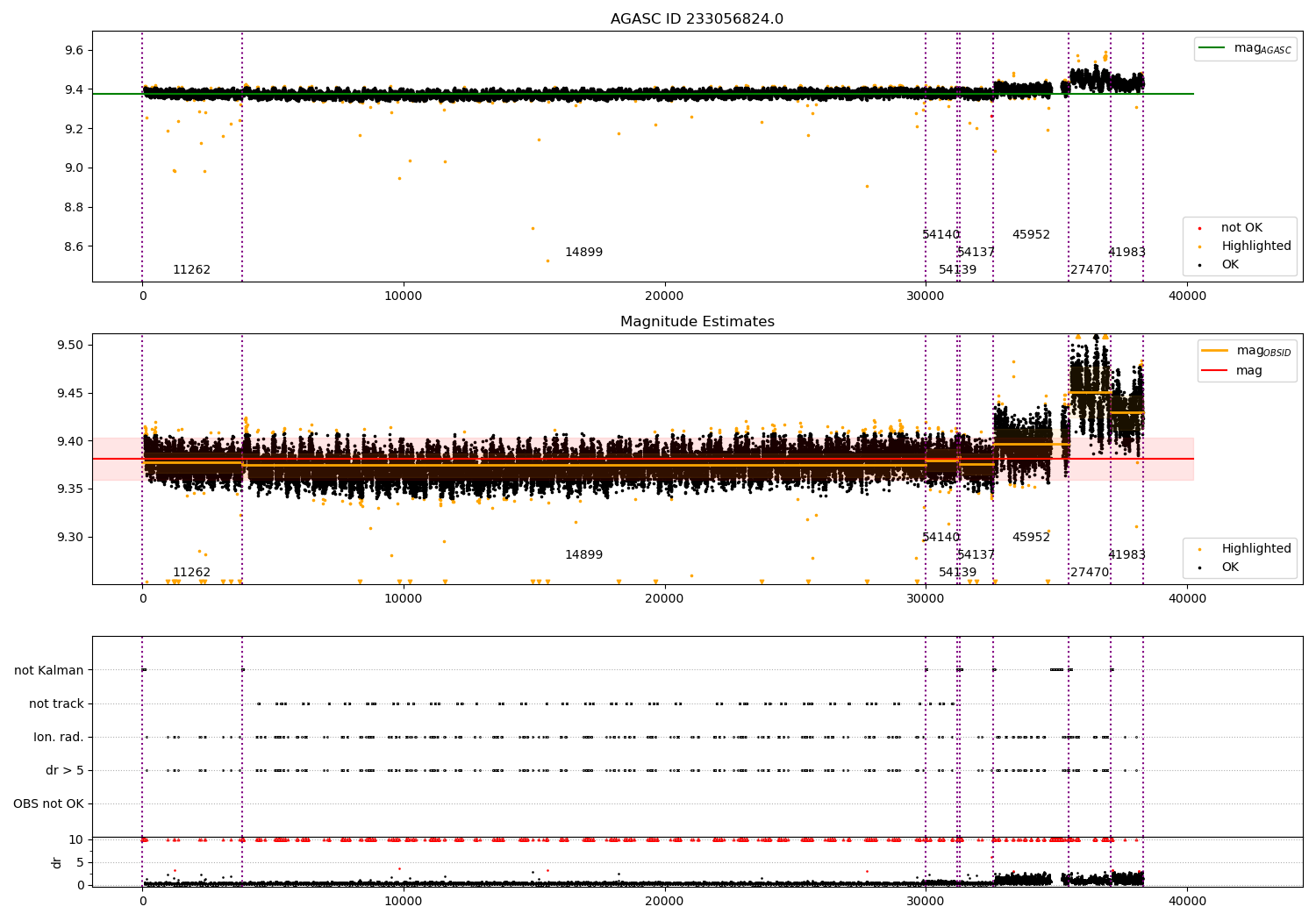This screenshot has width=1316, height=921.
Task: Click the 'OBS not OK' row label
Action: (x=48, y=803)
